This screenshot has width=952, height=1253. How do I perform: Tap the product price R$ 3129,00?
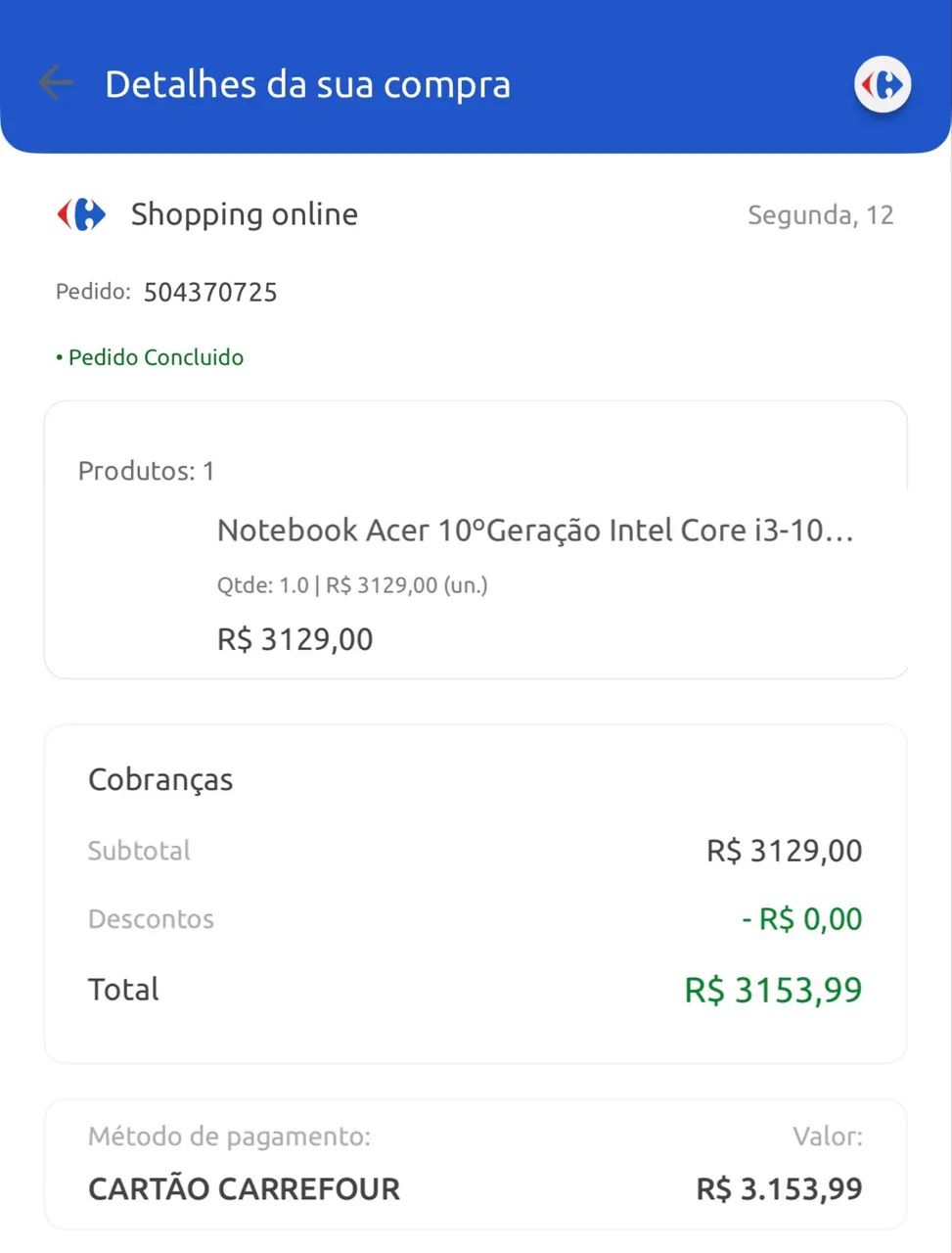294,638
